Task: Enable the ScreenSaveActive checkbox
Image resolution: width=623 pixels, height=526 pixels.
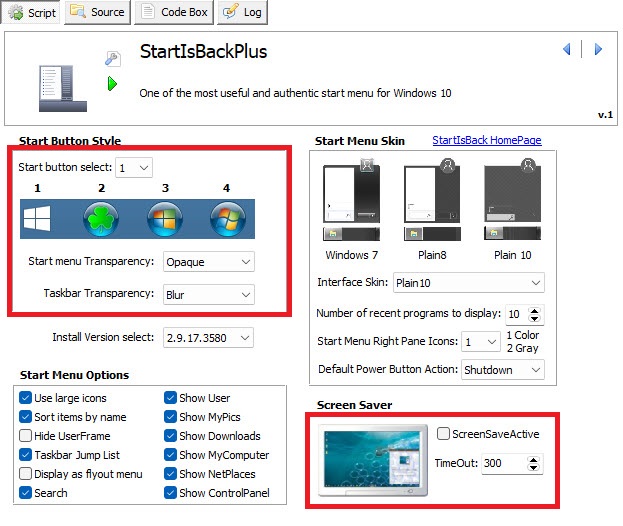Action: [x=443, y=433]
